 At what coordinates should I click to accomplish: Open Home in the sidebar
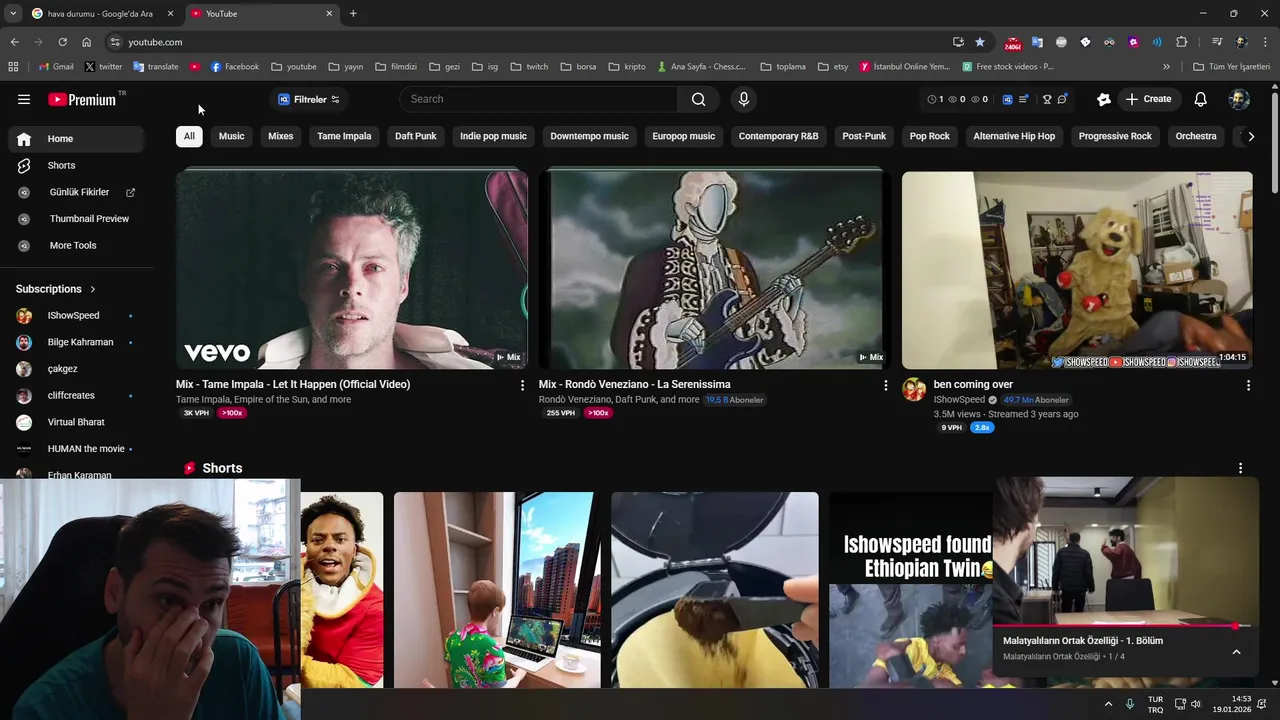pos(76,139)
